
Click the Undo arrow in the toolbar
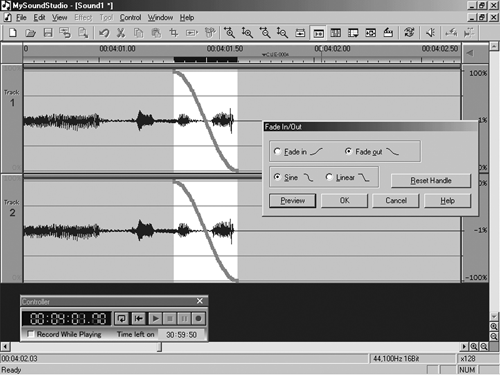[104, 33]
